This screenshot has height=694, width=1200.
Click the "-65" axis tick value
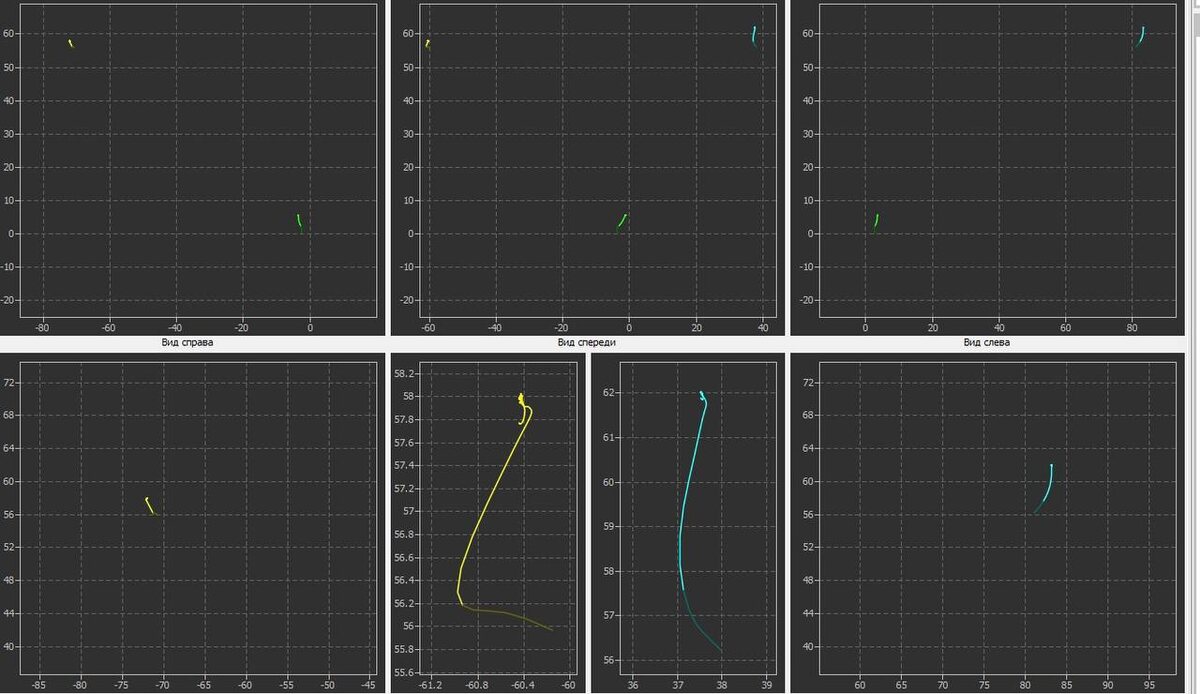coord(204,685)
